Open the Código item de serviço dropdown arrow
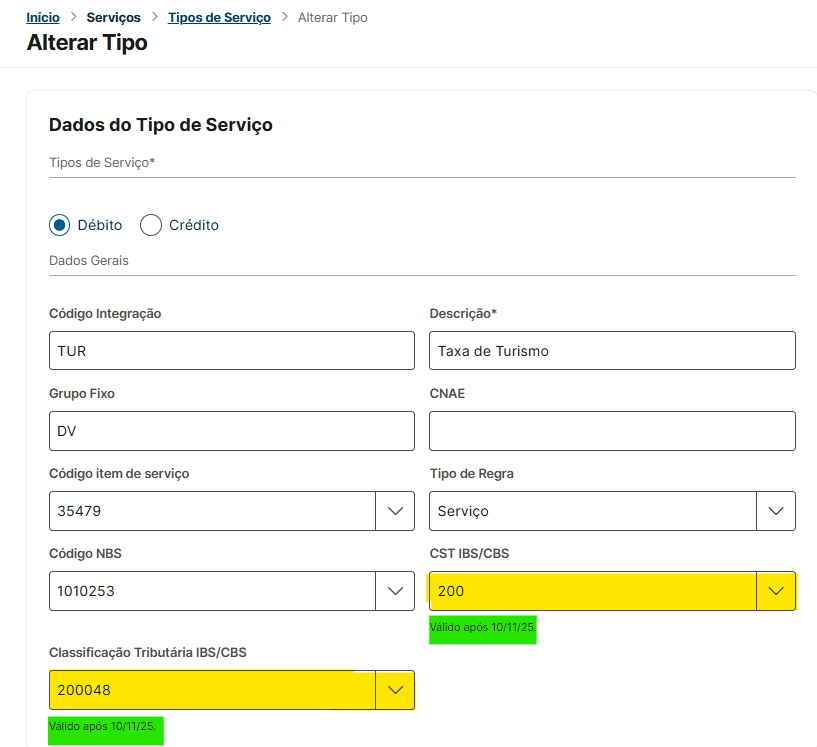The image size is (817, 747). [395, 511]
